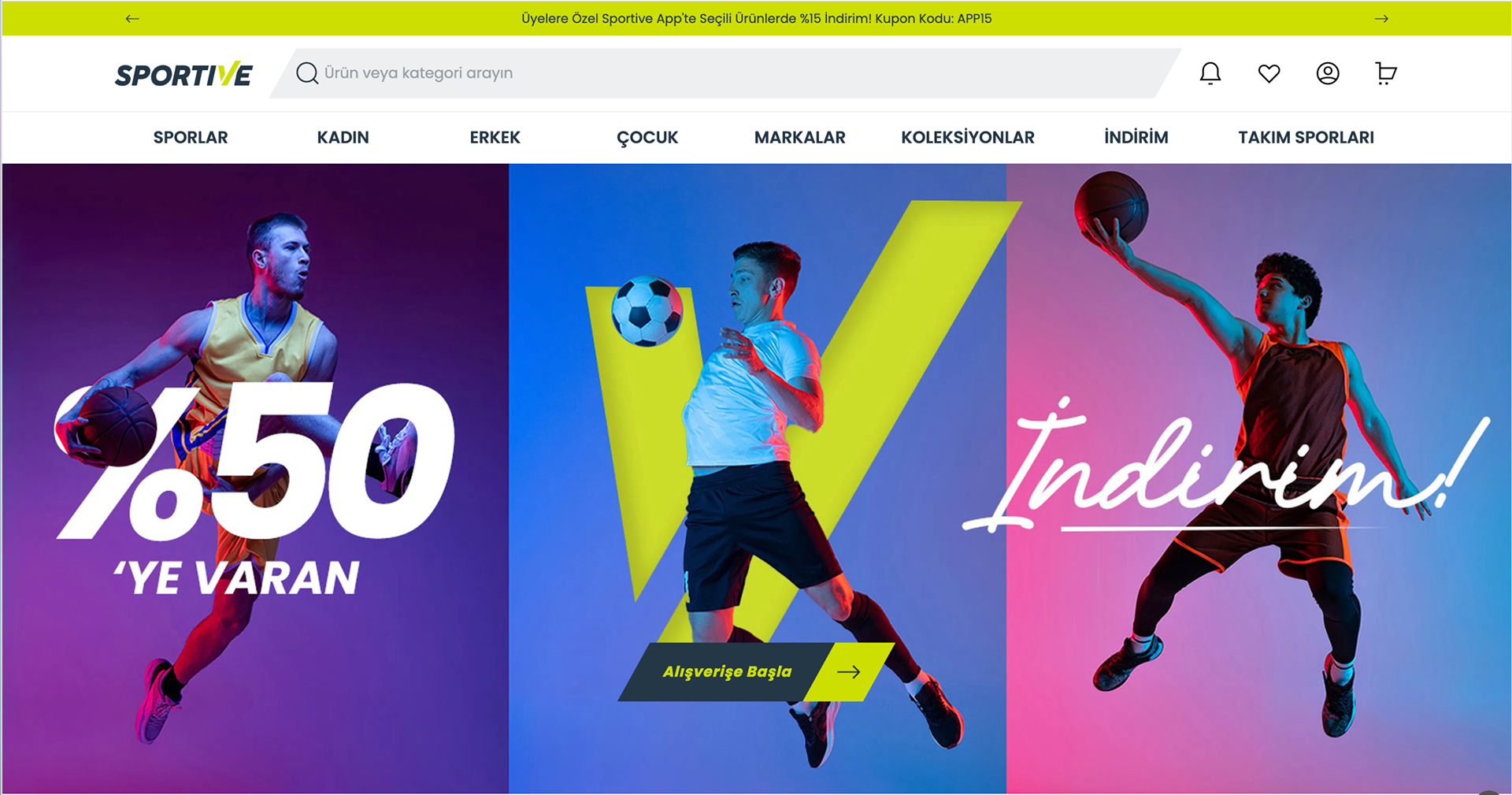This screenshot has height=795, width=1512.
Task: Expand the ÇOCUK category menu
Action: coord(647,138)
